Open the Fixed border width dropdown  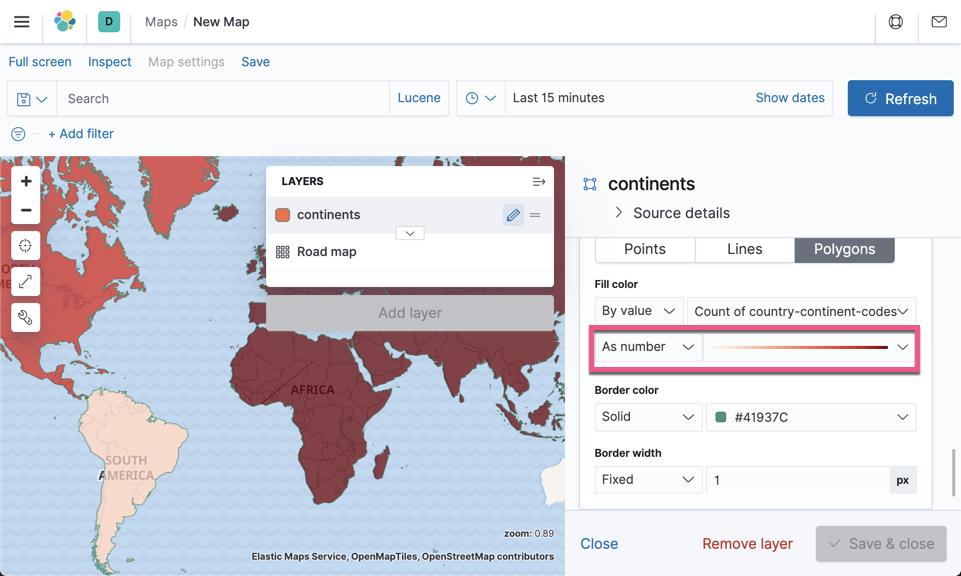pyautogui.click(x=648, y=480)
